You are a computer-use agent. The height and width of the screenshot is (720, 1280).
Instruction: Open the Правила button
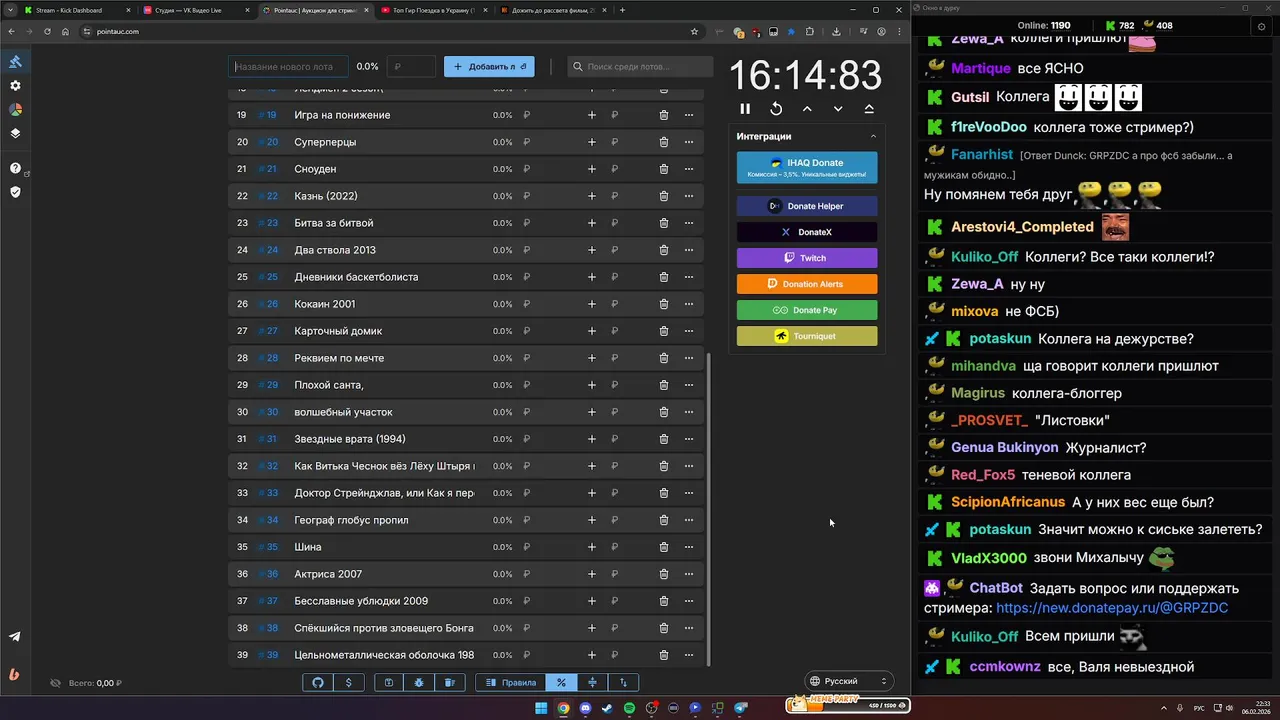pos(510,682)
